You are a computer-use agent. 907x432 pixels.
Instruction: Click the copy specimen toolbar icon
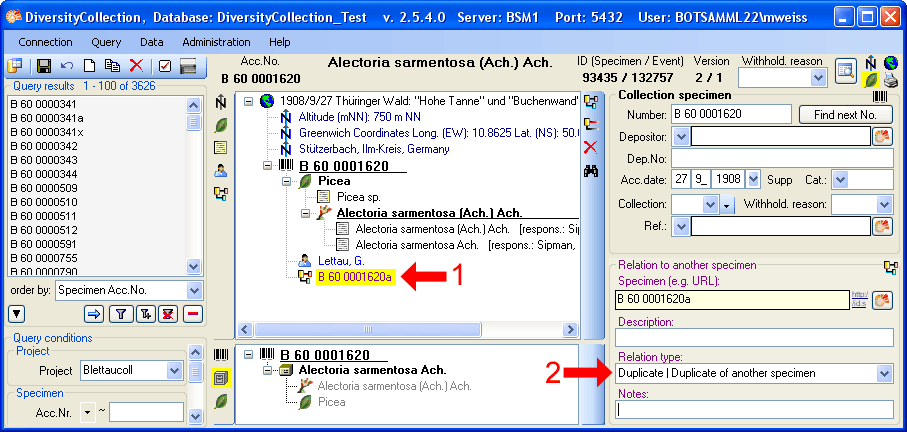coord(113,66)
